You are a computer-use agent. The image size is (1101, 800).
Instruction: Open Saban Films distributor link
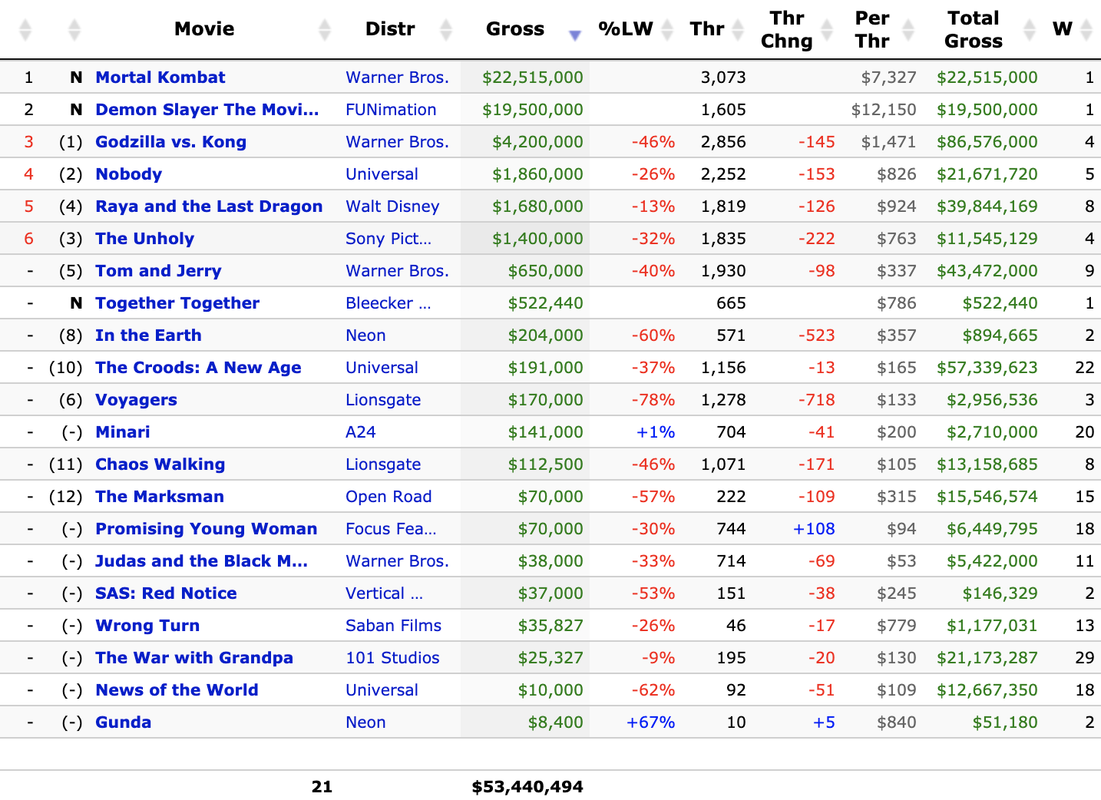(393, 627)
